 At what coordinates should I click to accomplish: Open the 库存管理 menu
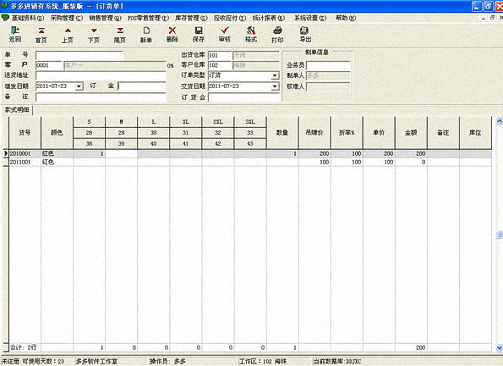pyautogui.click(x=191, y=18)
